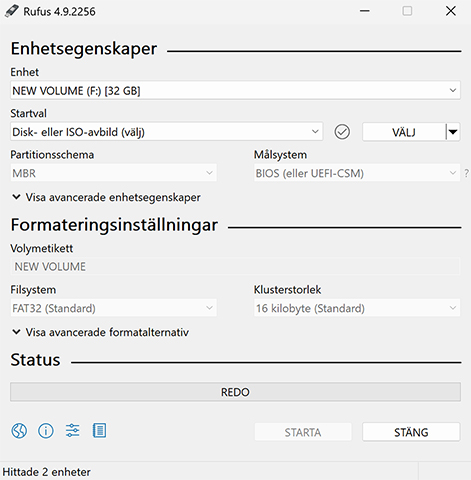Click the Enhetsegenskaper heading
Viewport: 471px width, 480px height.
84,49
